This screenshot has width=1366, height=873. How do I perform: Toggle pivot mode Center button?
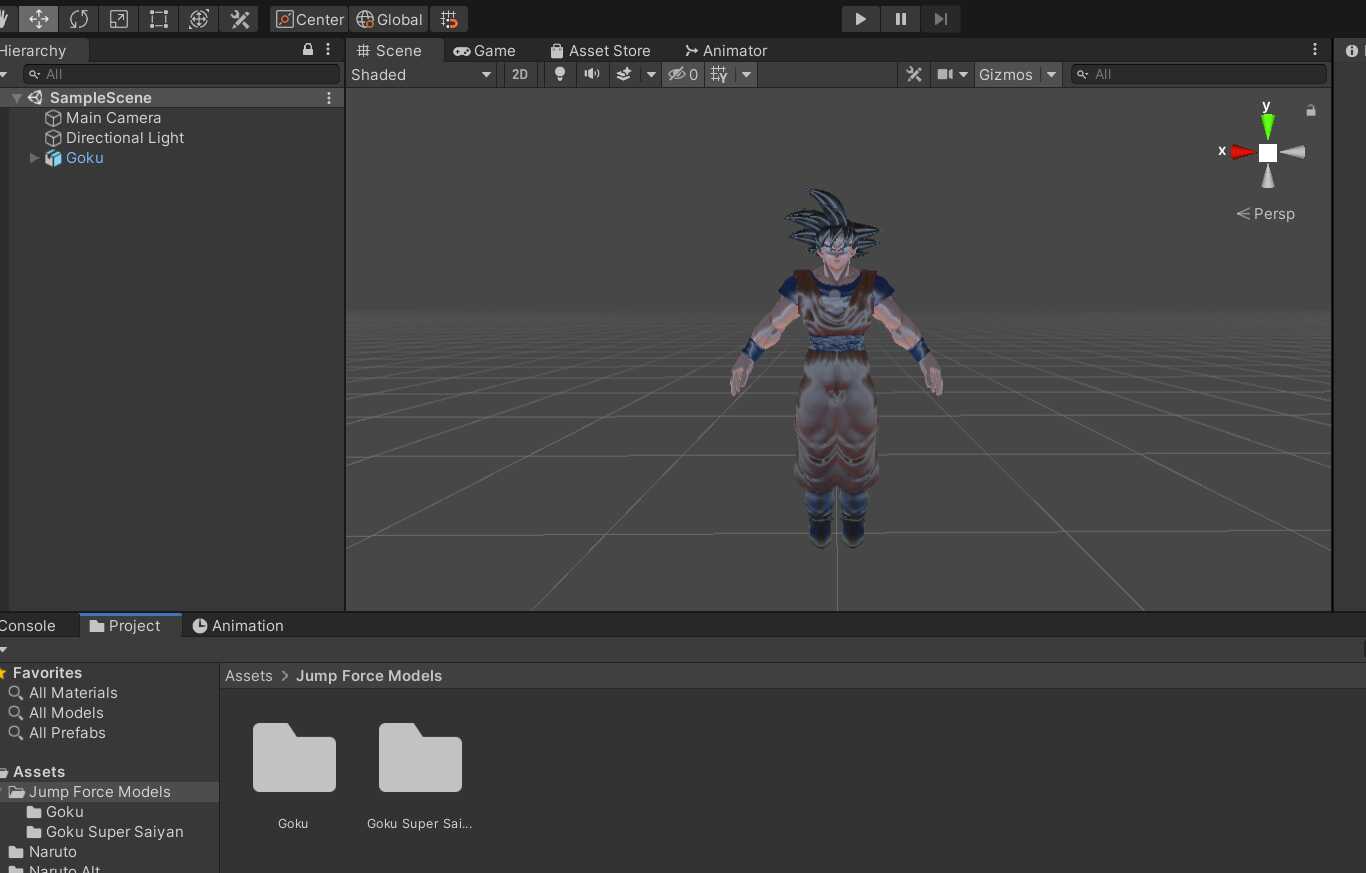click(309, 19)
